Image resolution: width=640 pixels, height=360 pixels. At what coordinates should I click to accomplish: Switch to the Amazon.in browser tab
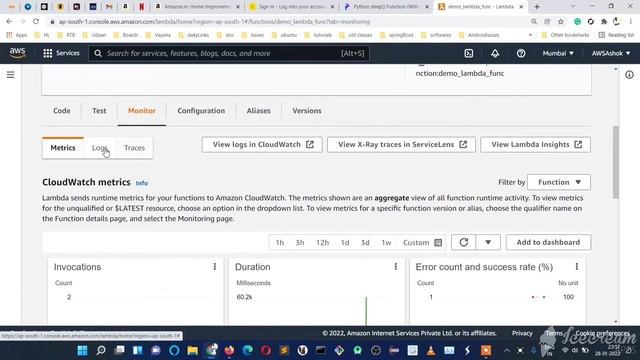[198, 7]
